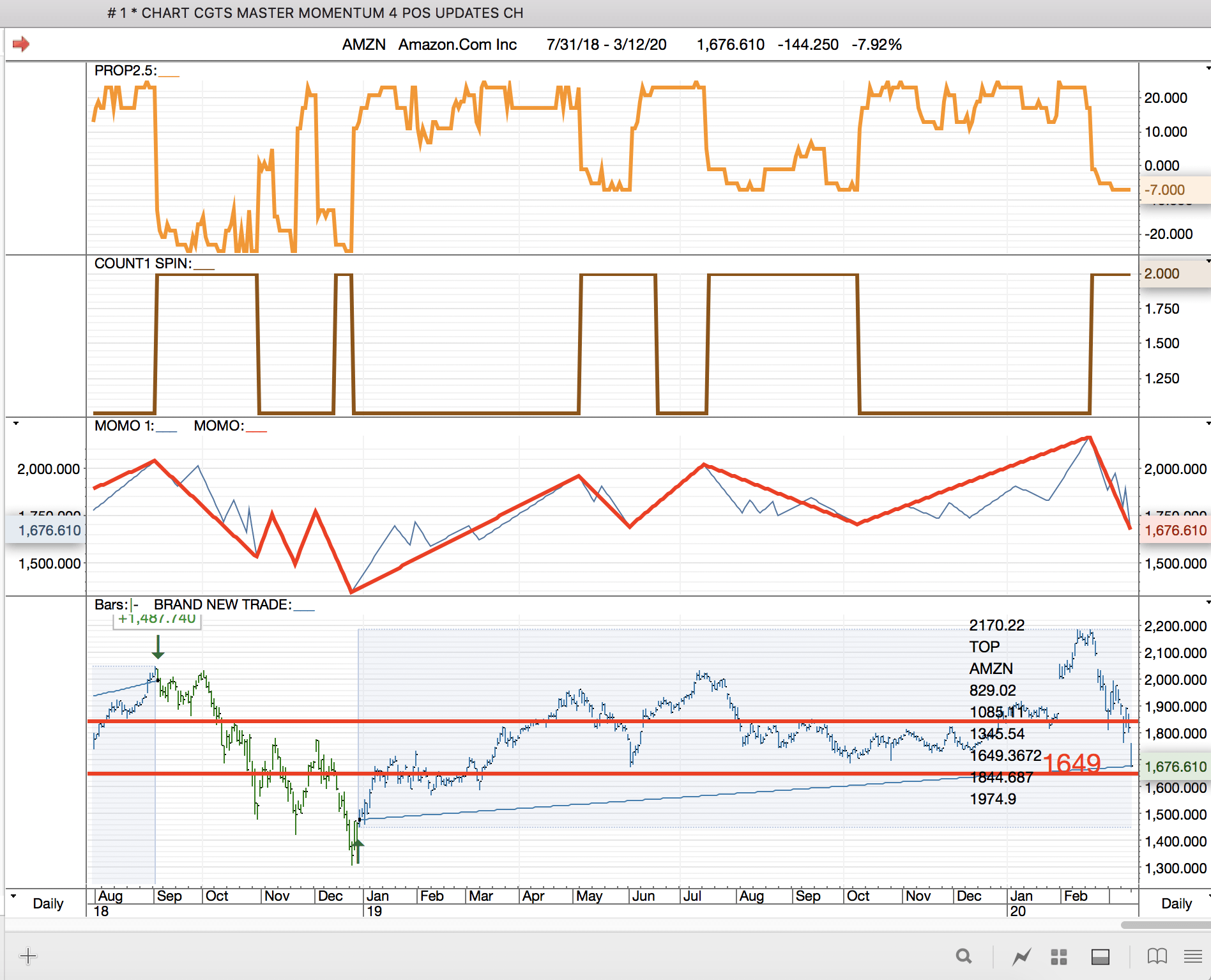Open the PROP2.5 pane right-edge dropdown arrow
The width and height of the screenshot is (1211, 980).
pos(1207,68)
